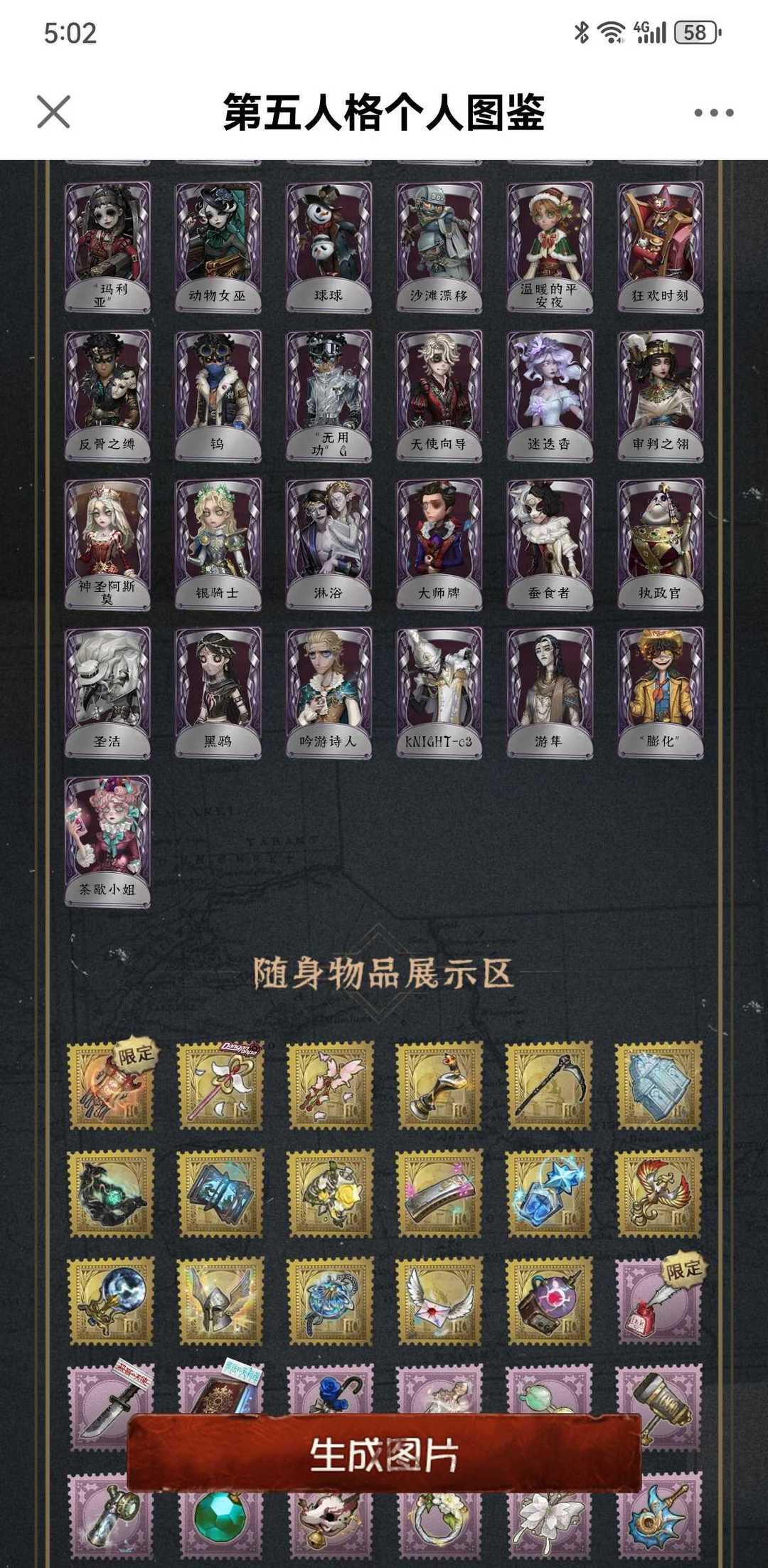Tap the 生成图片 button
Image resolution: width=768 pixels, height=1568 pixels.
[x=384, y=1453]
